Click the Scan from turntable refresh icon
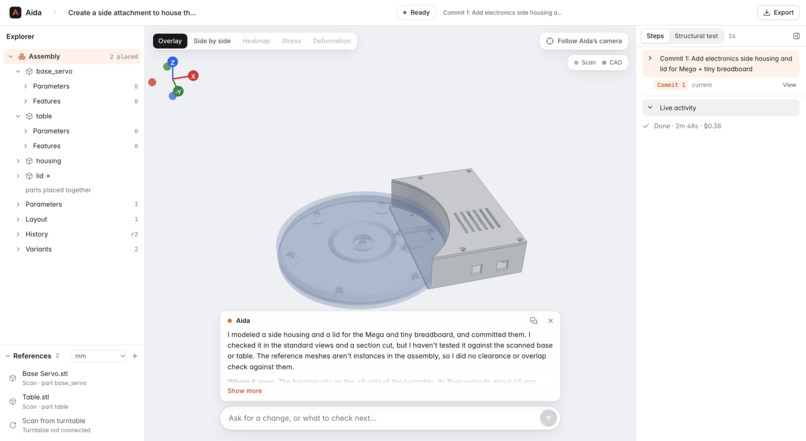806x441 pixels. (x=12, y=425)
